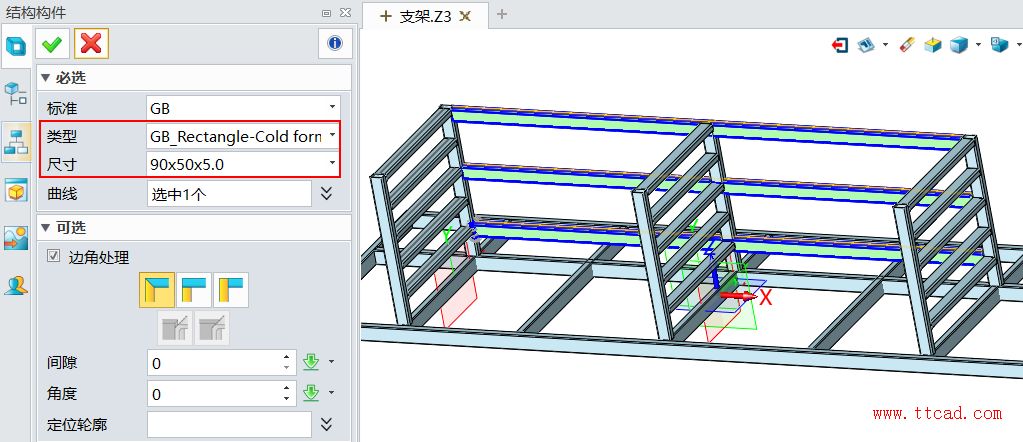Expand the double chevron beside 曲线
Viewport: 1023px width, 442px height.
coord(327,193)
